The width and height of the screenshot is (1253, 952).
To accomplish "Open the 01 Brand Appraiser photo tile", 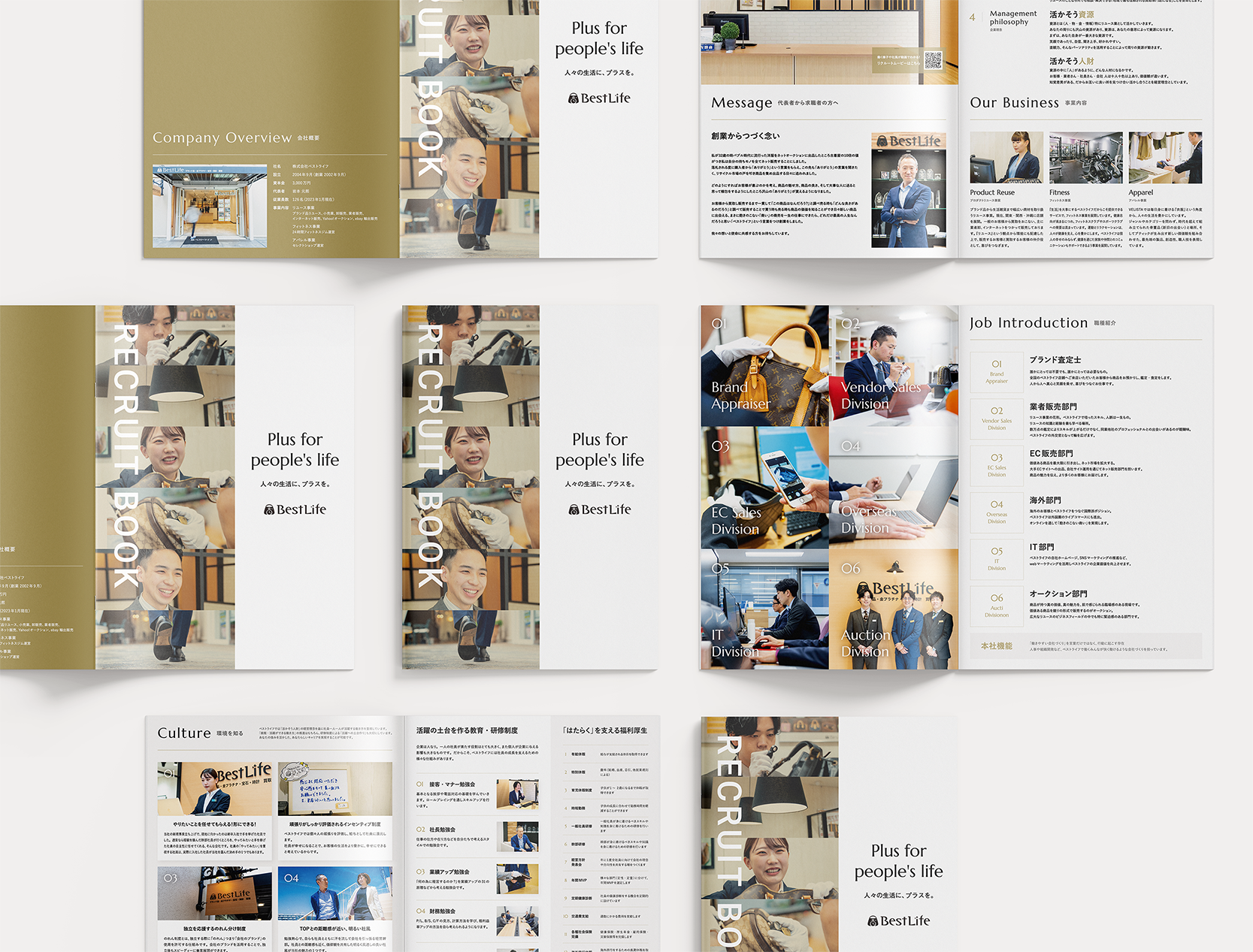I will [764, 366].
